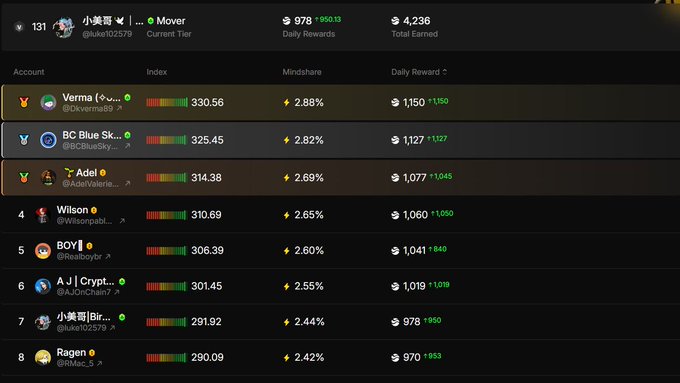Open the @AJOnChain7 profile handle

[x=83, y=292]
